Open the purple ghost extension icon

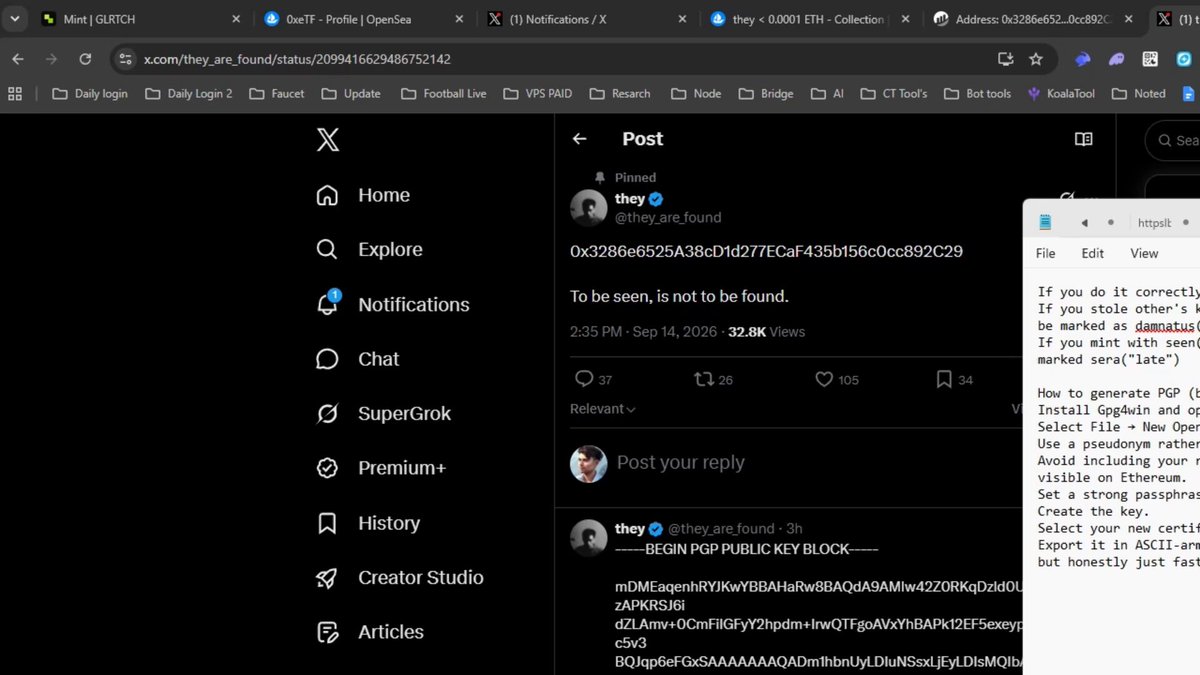click(x=1116, y=59)
